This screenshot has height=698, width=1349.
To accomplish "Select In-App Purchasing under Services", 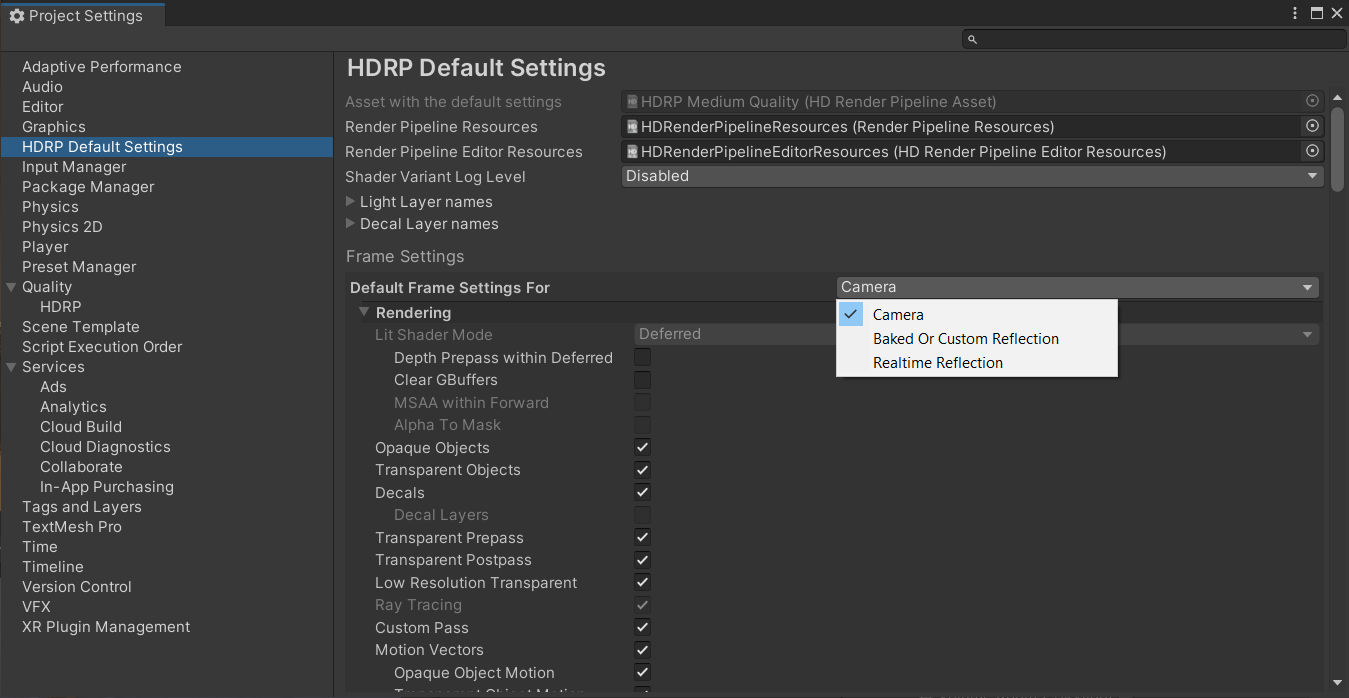I will 107,487.
